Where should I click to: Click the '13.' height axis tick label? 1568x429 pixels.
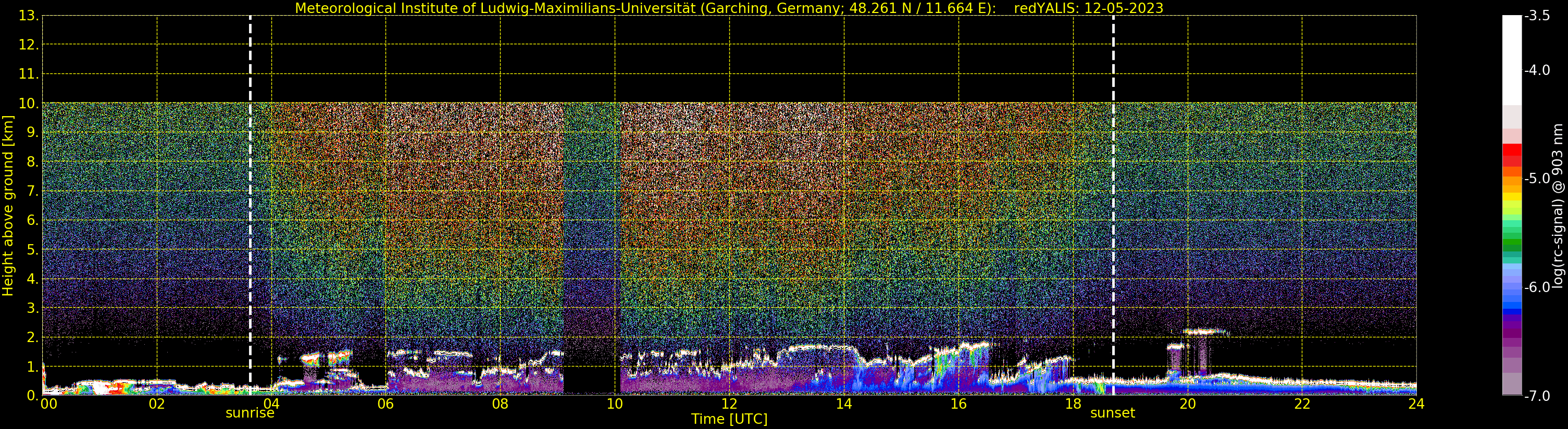(29, 16)
